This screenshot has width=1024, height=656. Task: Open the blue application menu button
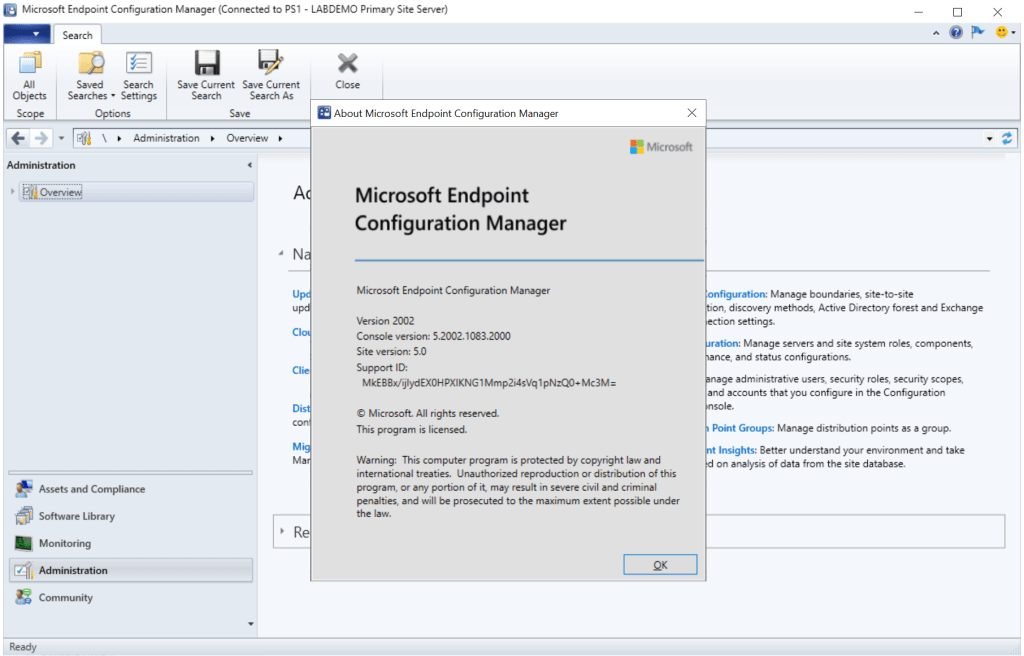[x=27, y=35]
